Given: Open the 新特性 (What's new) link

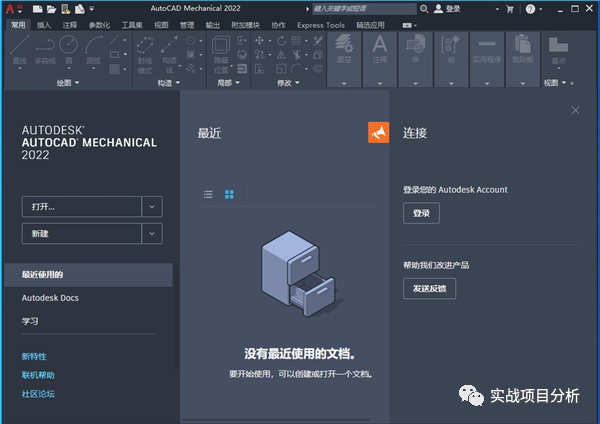Looking at the screenshot, I should pyautogui.click(x=34, y=356).
